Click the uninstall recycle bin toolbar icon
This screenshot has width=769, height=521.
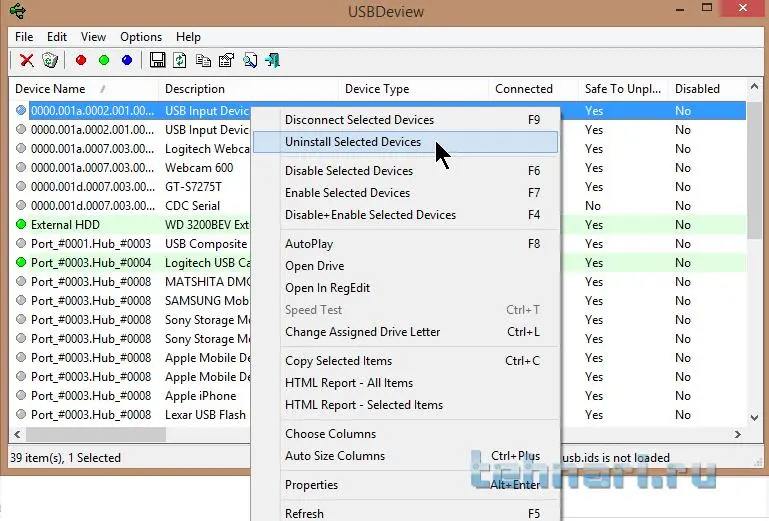pos(50,60)
